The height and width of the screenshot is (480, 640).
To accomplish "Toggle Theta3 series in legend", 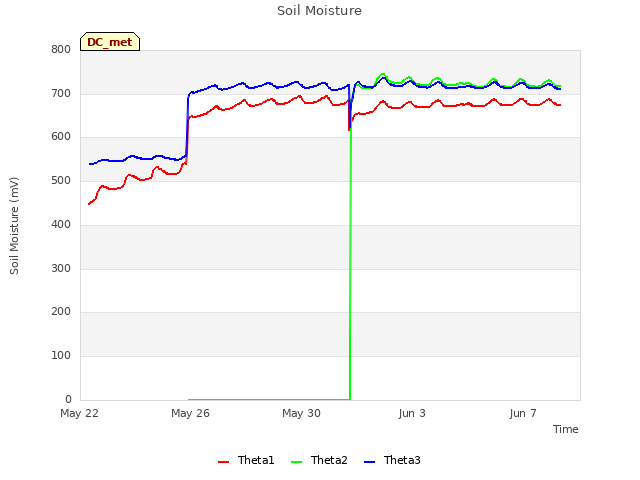I will point(392,460).
